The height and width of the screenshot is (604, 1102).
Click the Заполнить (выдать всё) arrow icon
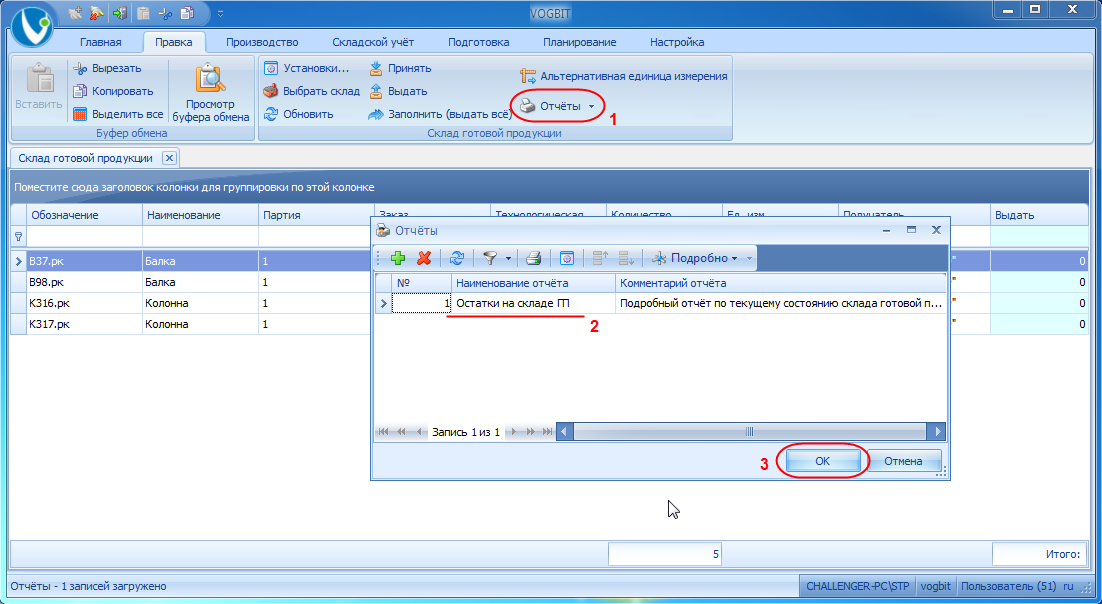click(x=376, y=114)
